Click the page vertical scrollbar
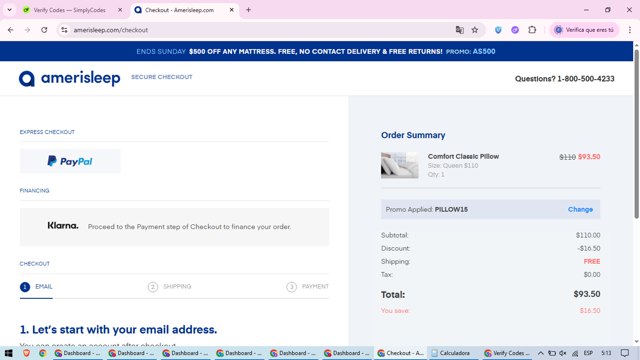Image resolution: width=640 pixels, height=360 pixels. pos(636,135)
